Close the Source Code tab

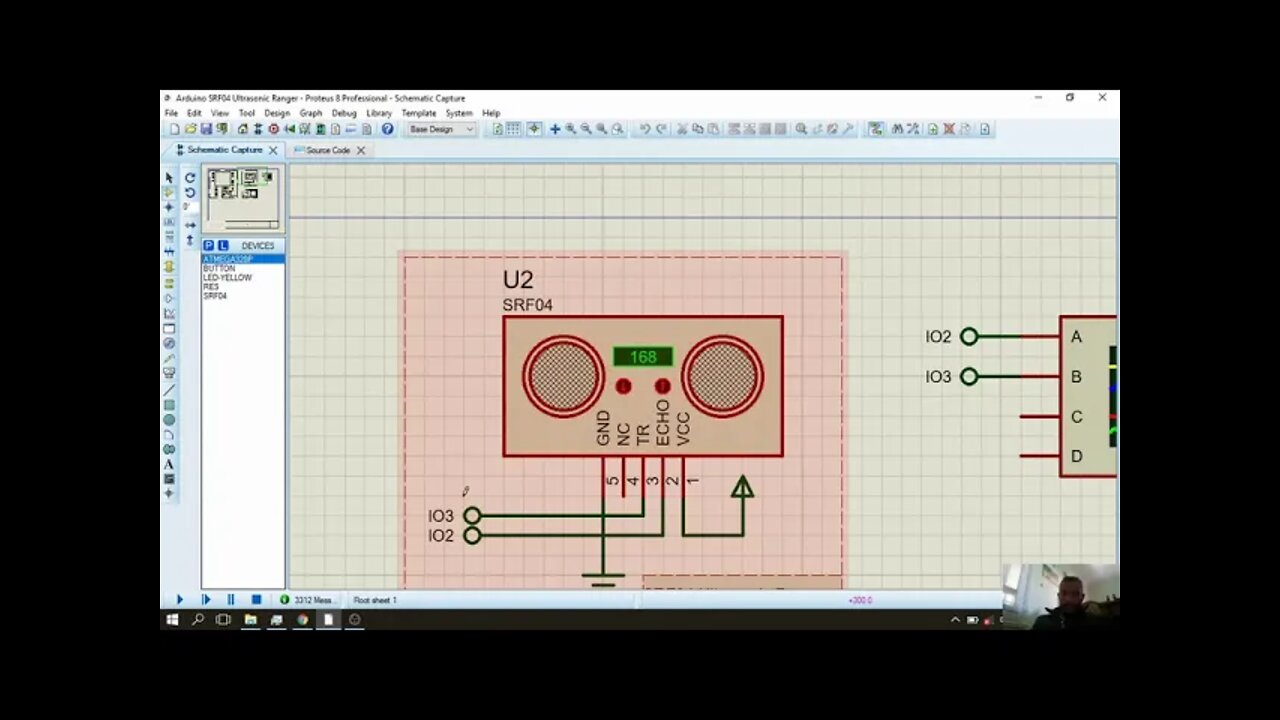pyautogui.click(x=361, y=150)
